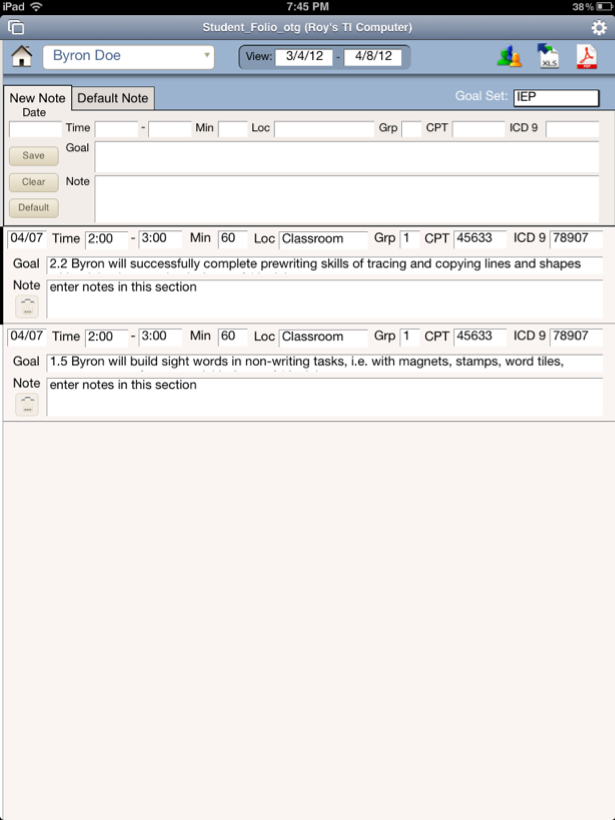Click the new note Loc input field
This screenshot has width=615, height=820.
[322, 129]
